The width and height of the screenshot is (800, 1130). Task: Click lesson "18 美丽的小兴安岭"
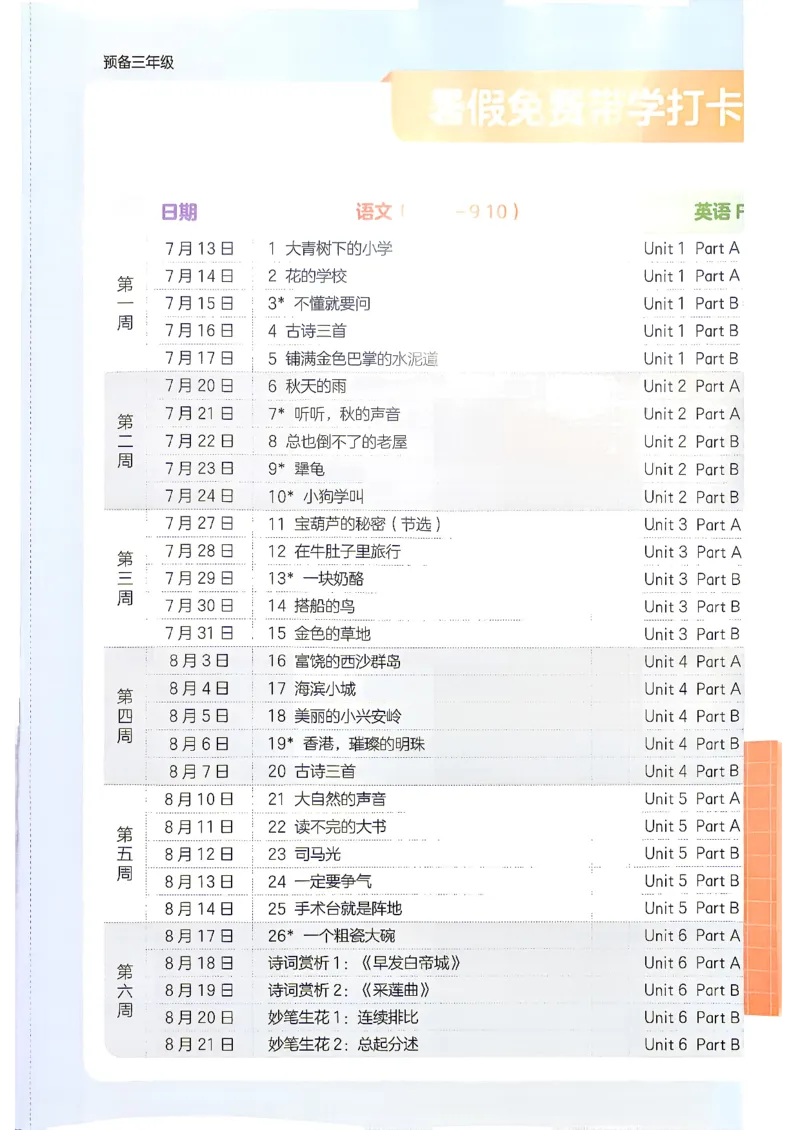334,716
